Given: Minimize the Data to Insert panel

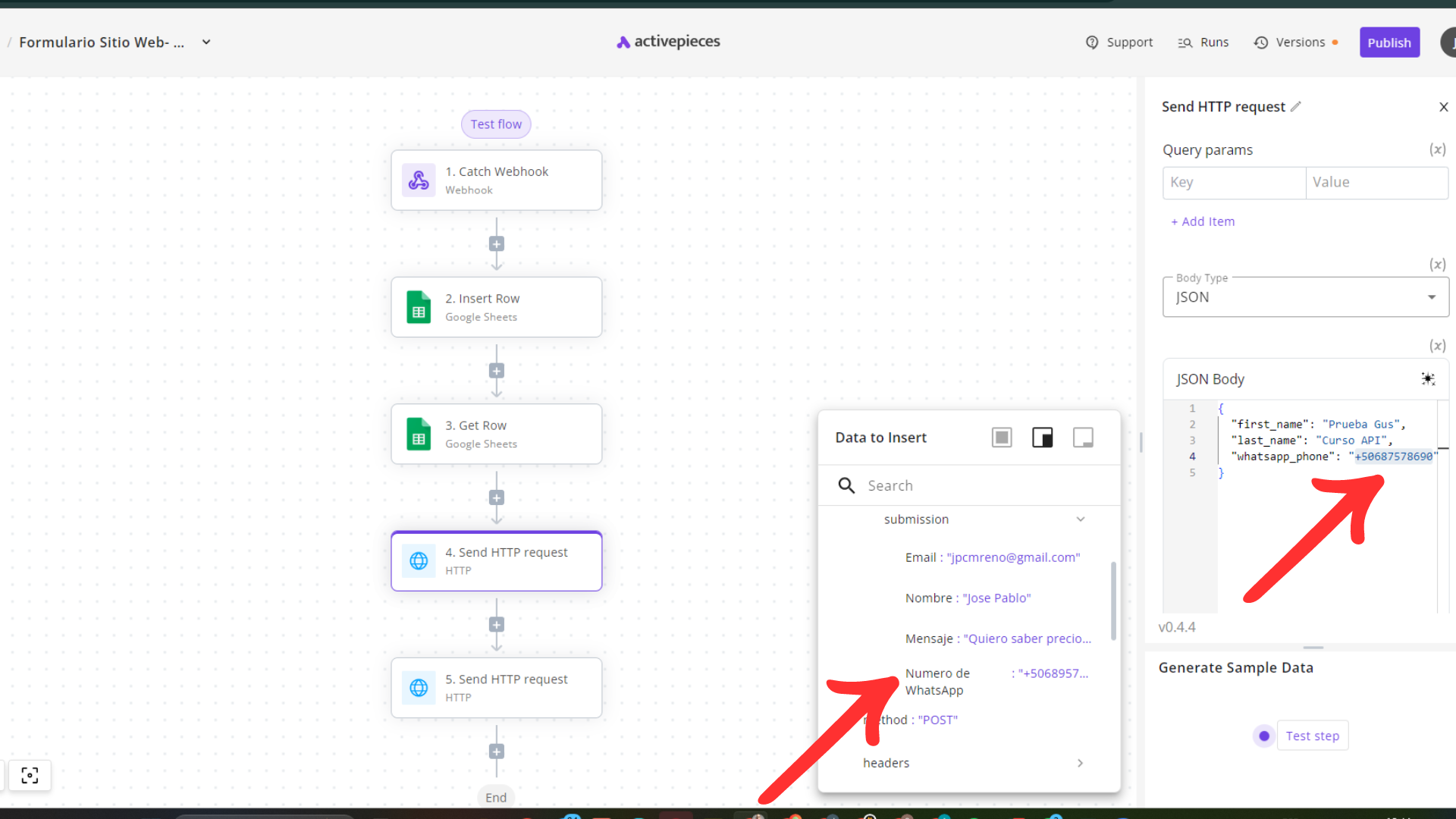Looking at the screenshot, I should point(1083,438).
